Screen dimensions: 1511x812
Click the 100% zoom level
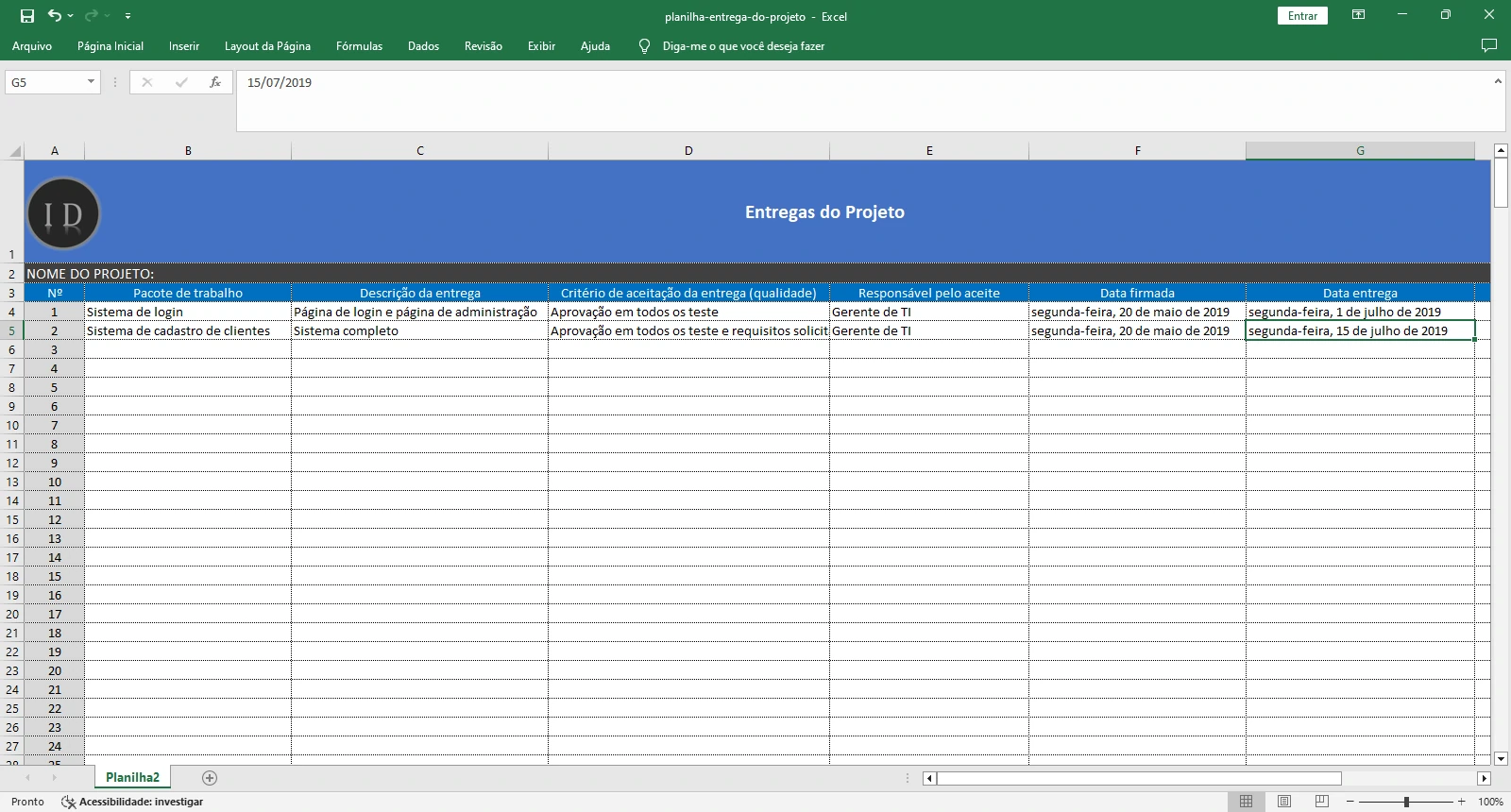coord(1490,802)
